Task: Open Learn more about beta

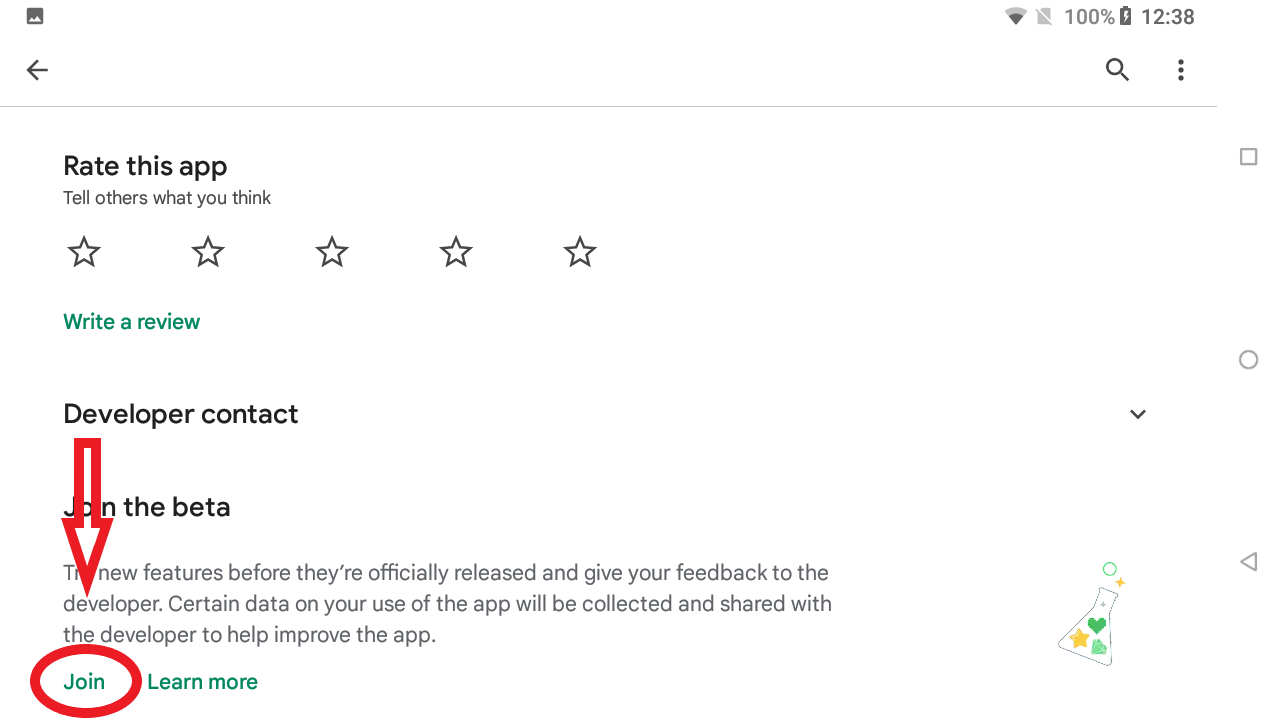Action: pyautogui.click(x=202, y=682)
